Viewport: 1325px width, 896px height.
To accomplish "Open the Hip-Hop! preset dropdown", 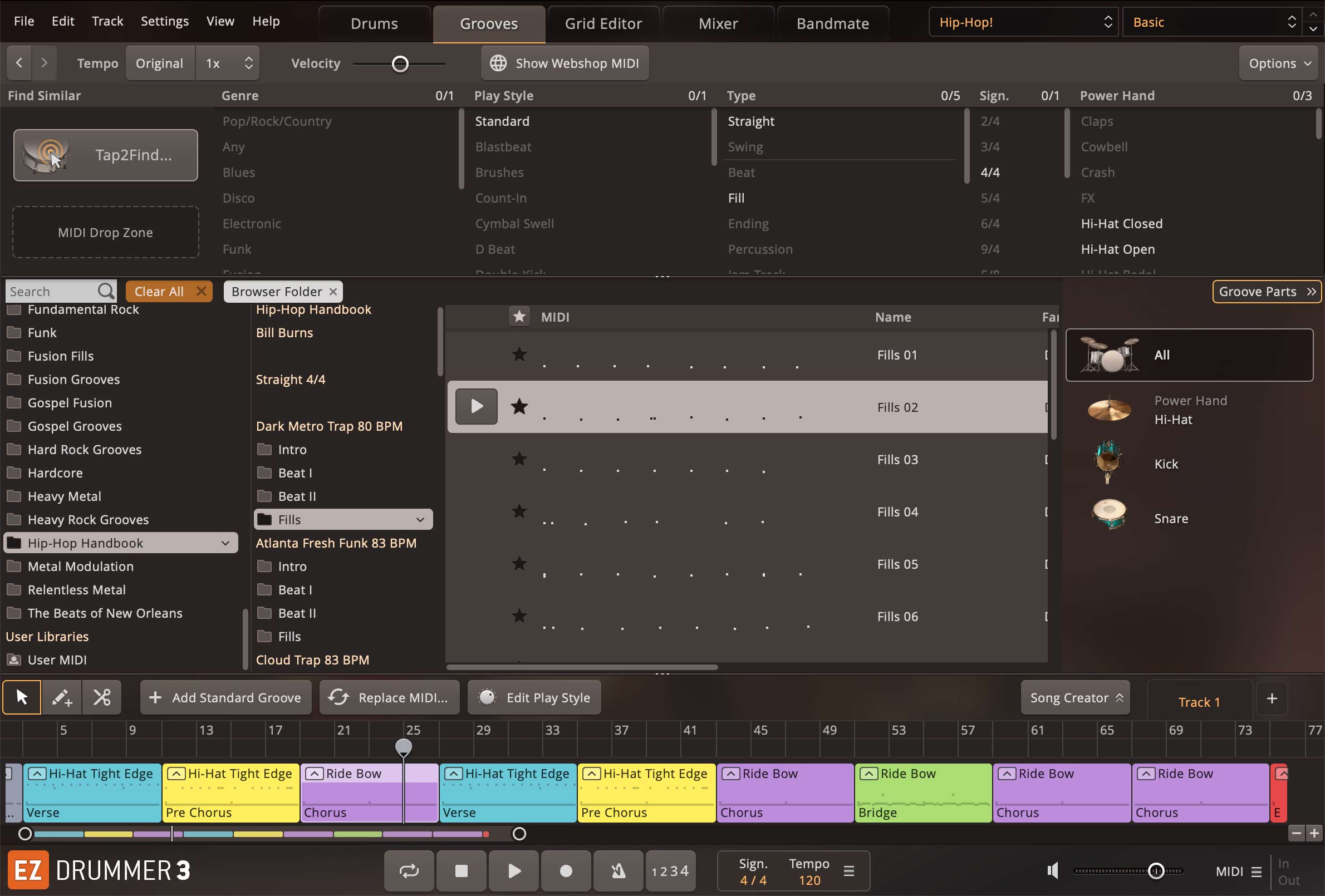I will [1024, 22].
